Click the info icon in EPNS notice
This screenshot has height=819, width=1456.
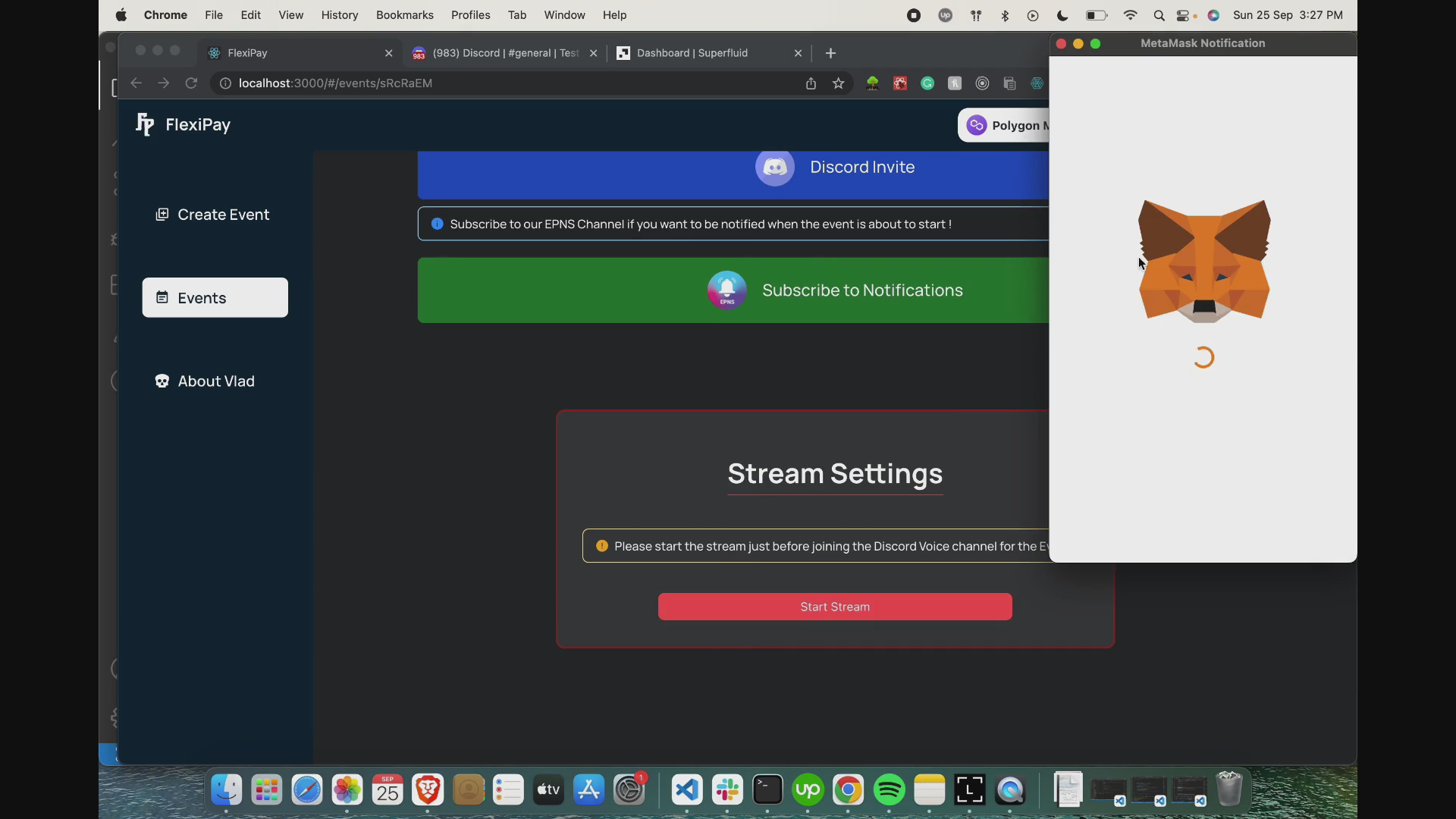click(438, 224)
